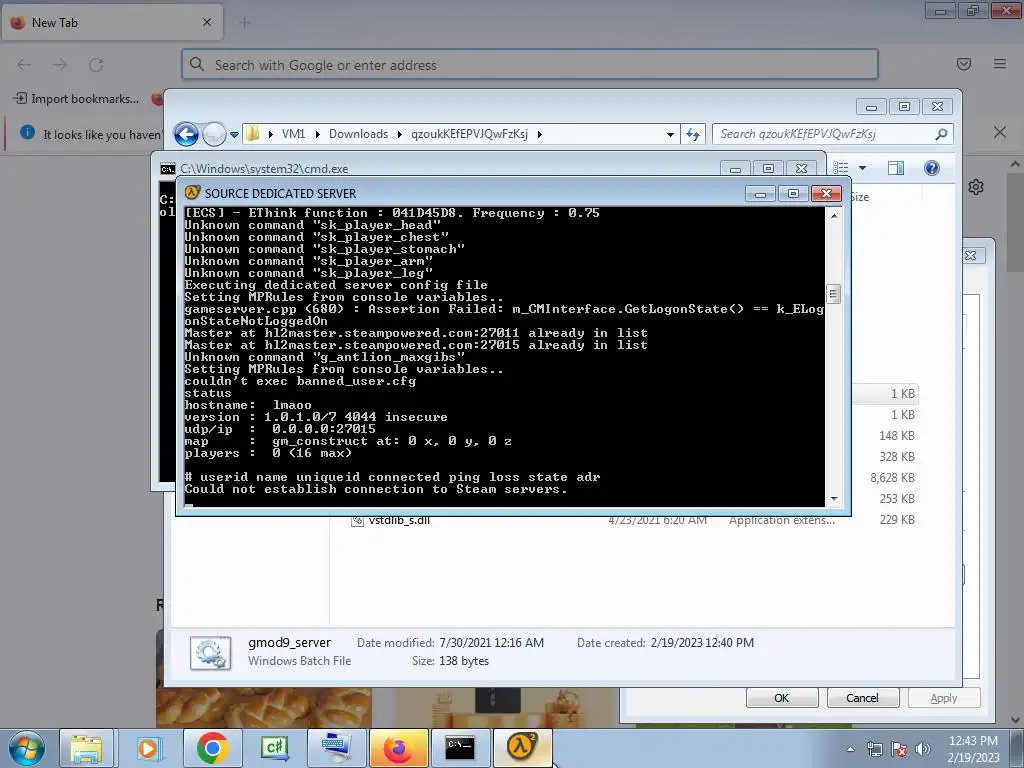Click Action Center flag tray icon
1024x768 pixels.
(x=899, y=749)
